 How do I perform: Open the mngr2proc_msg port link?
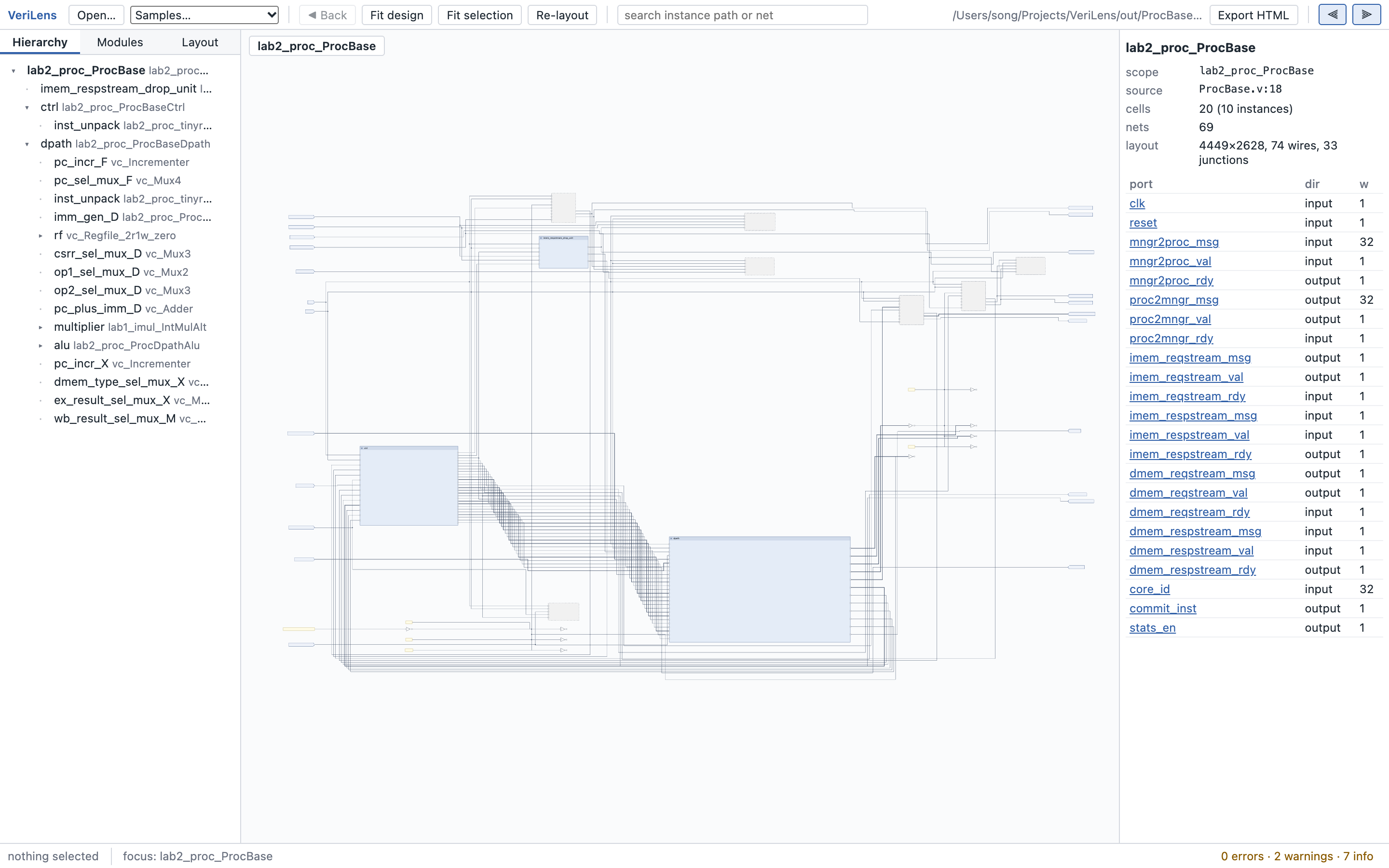point(1174,242)
